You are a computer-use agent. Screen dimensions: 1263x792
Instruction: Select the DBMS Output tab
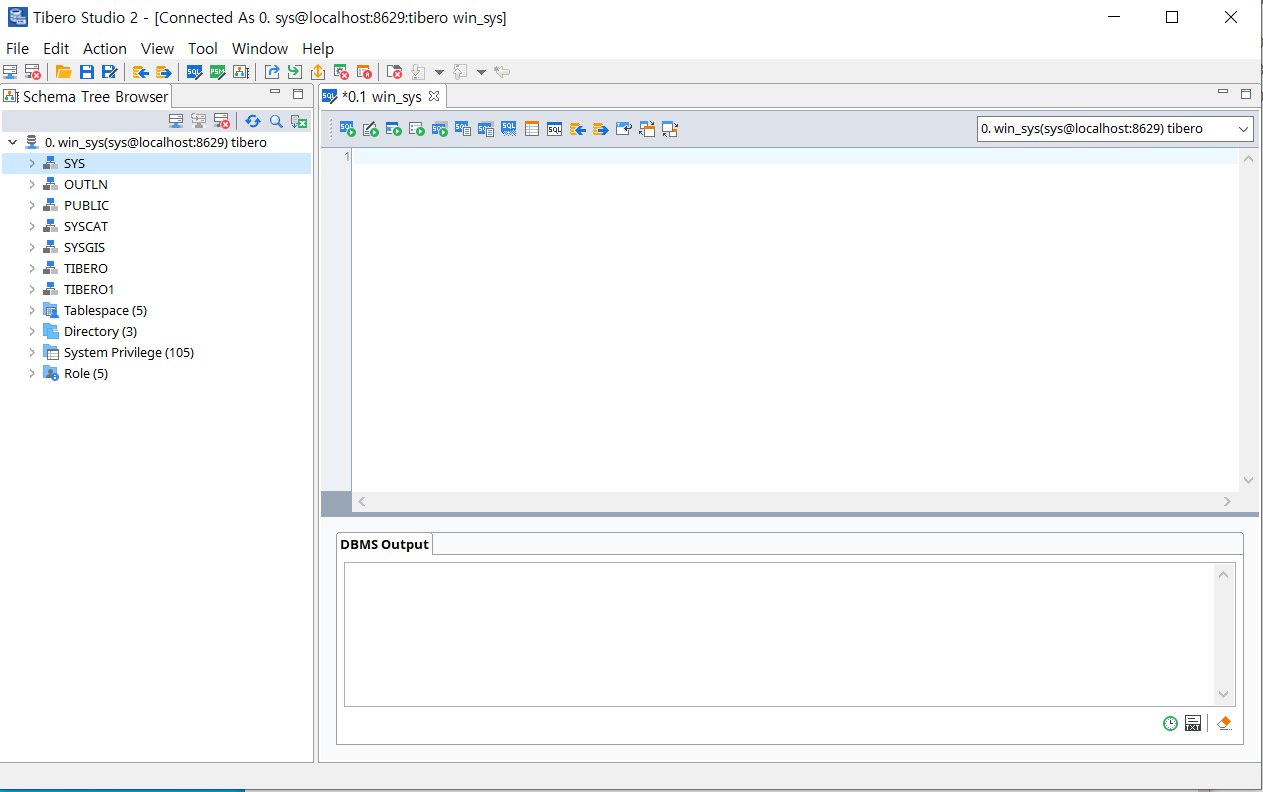click(x=384, y=544)
